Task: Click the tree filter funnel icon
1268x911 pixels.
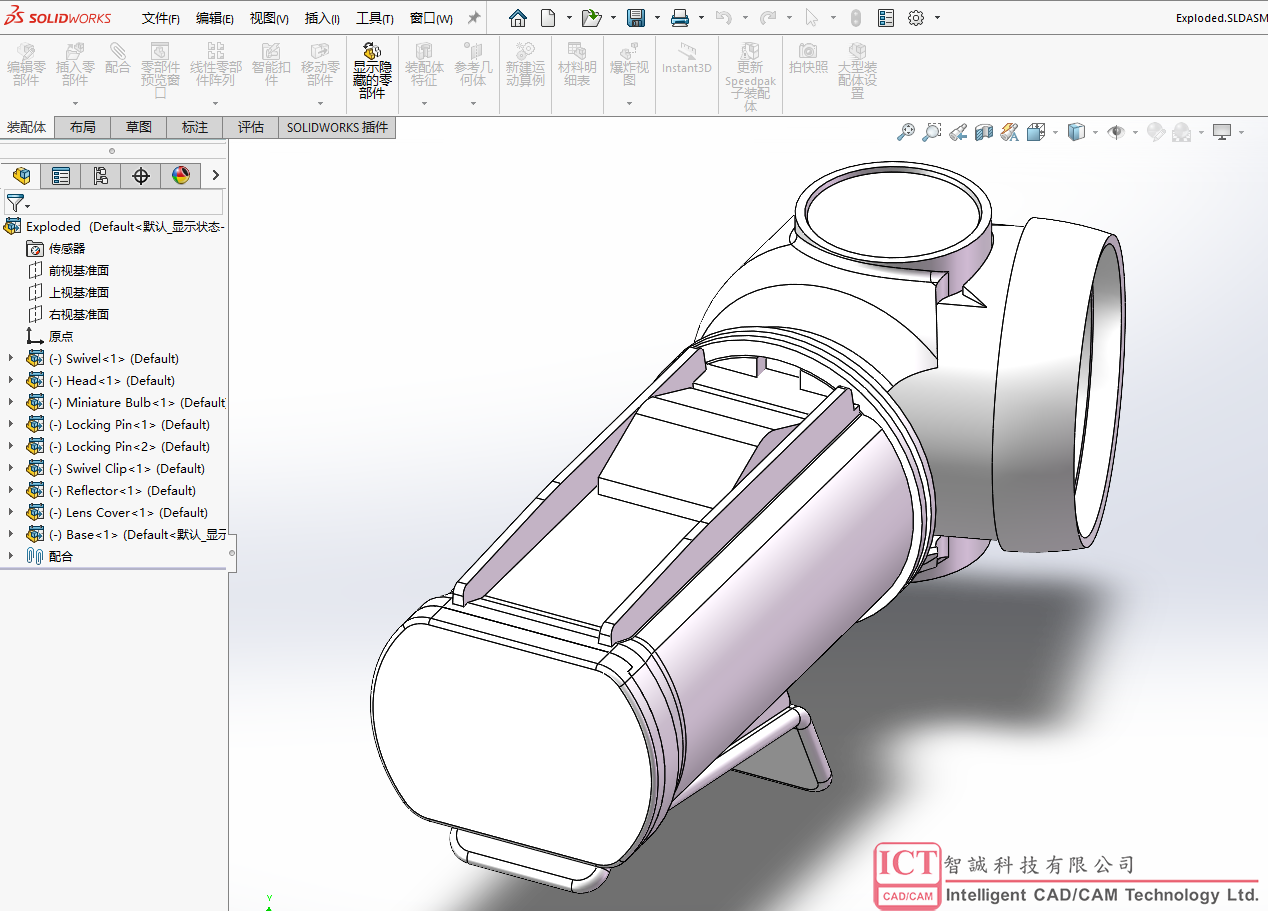Action: coord(14,203)
